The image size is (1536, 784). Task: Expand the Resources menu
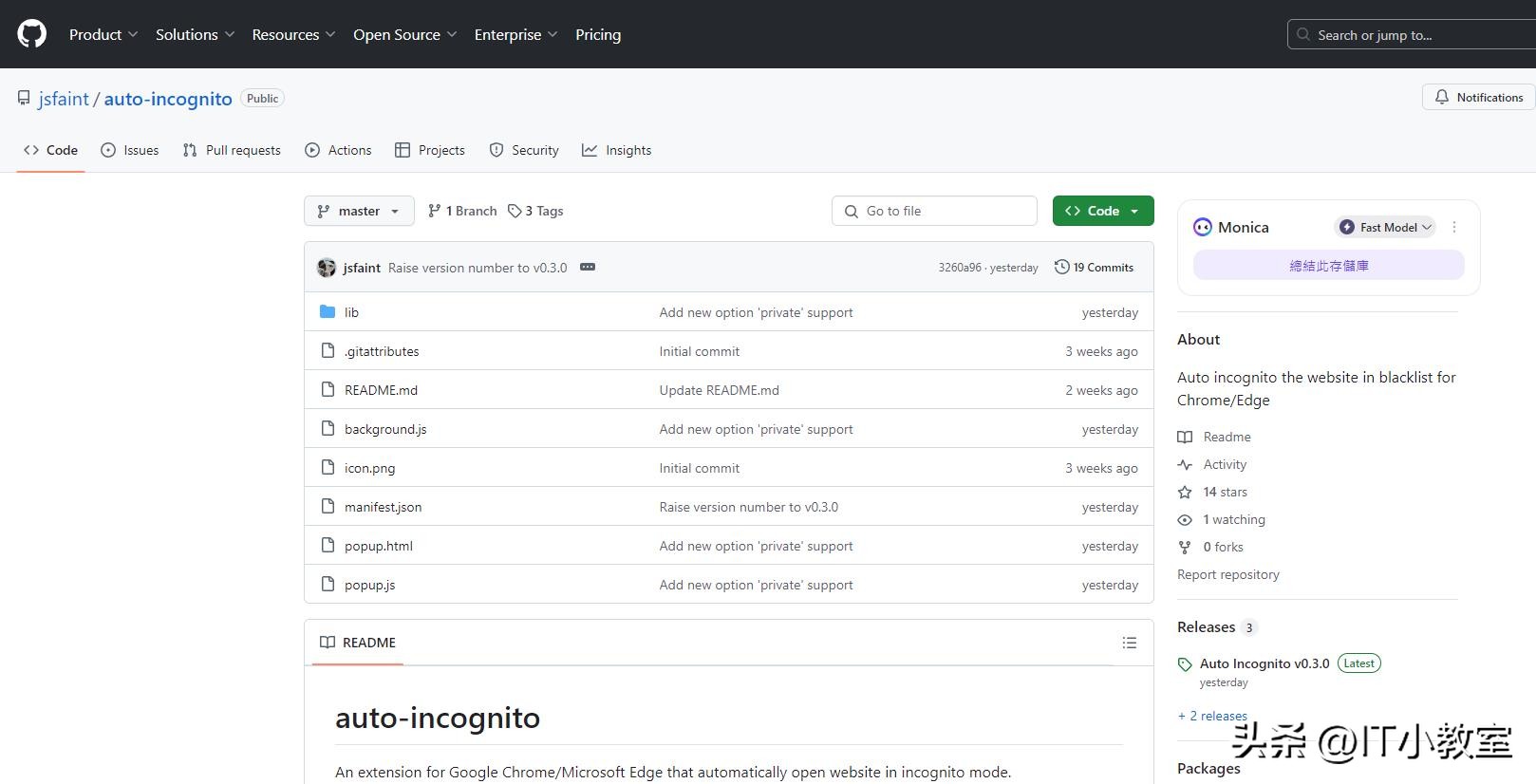(293, 34)
